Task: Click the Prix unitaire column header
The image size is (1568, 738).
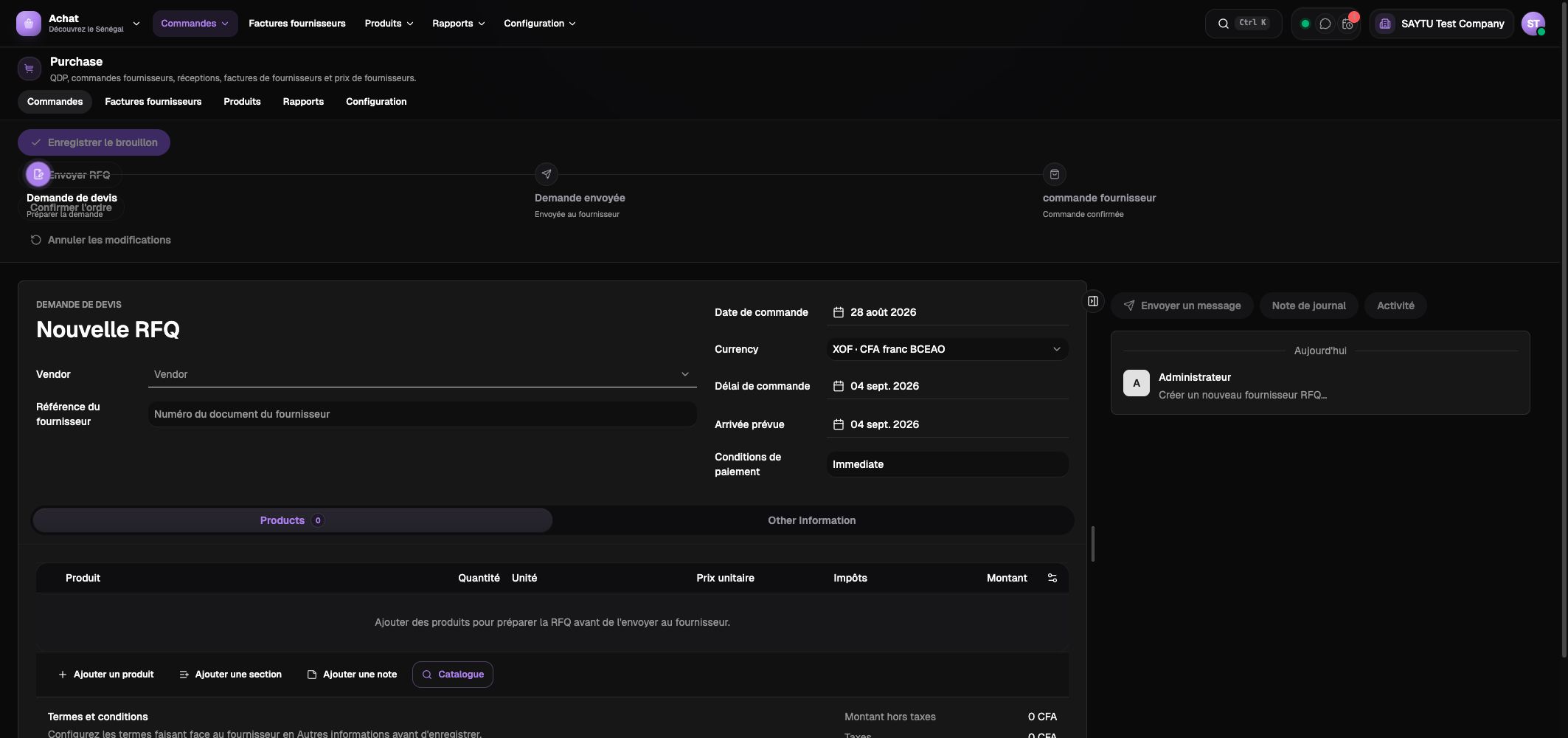Action: pyautogui.click(x=725, y=578)
